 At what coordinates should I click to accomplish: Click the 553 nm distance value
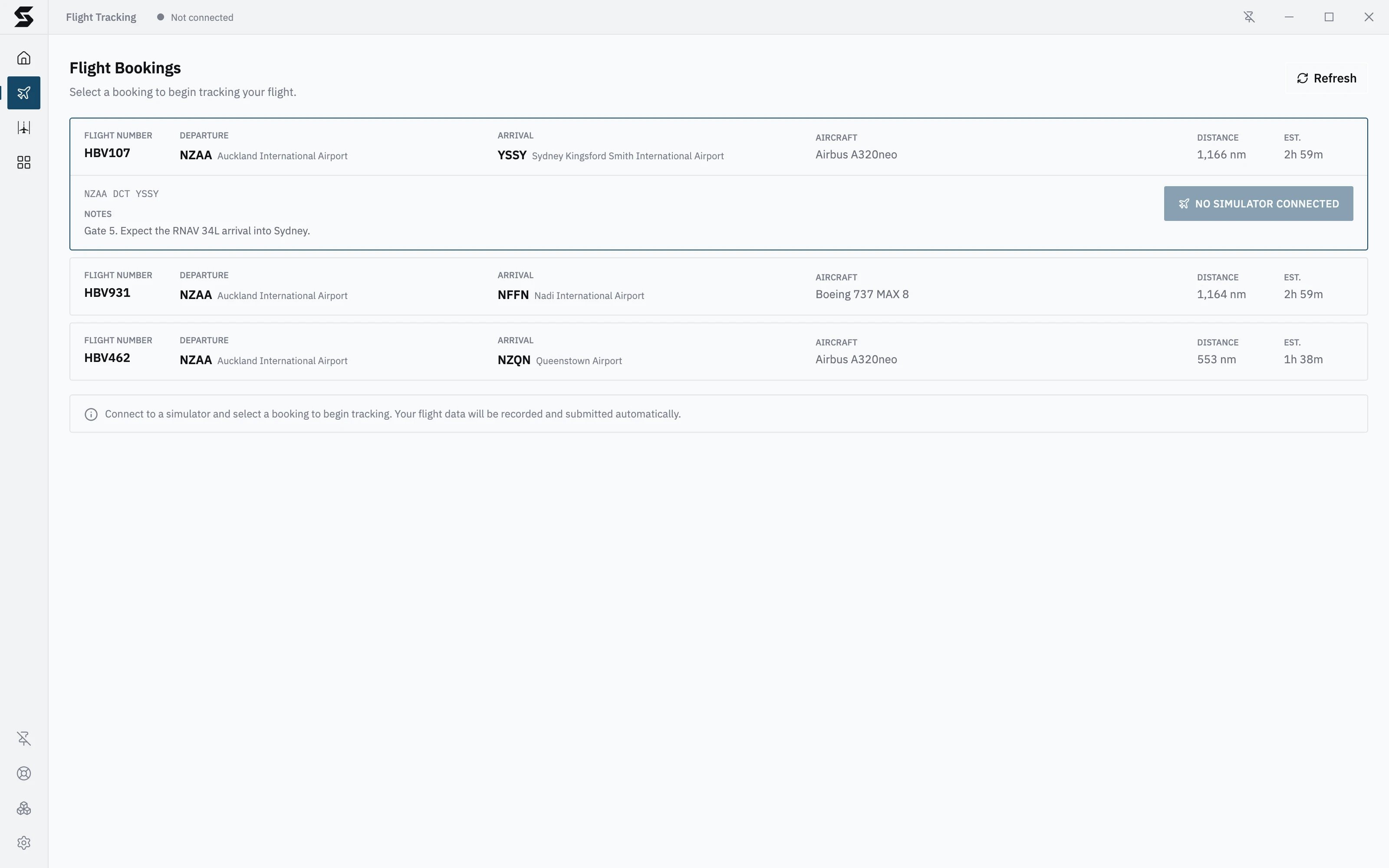[x=1216, y=359]
